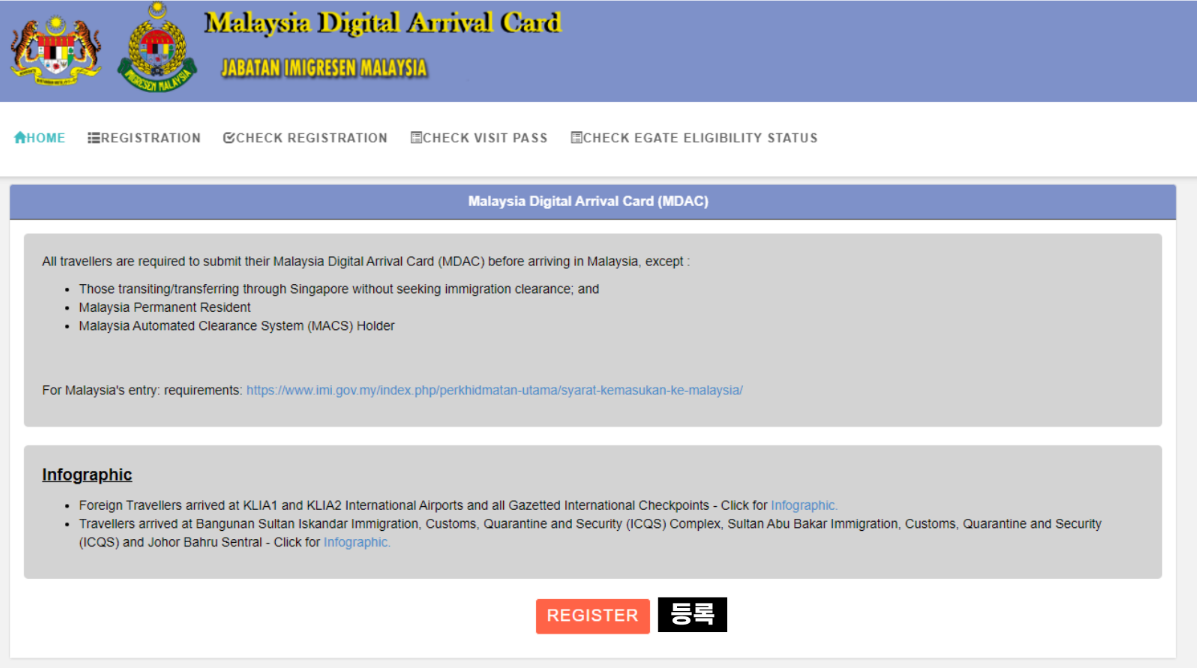Screen dimensions: 1197x671
Task: Open the REGISTRATION menu item
Action: tap(144, 138)
